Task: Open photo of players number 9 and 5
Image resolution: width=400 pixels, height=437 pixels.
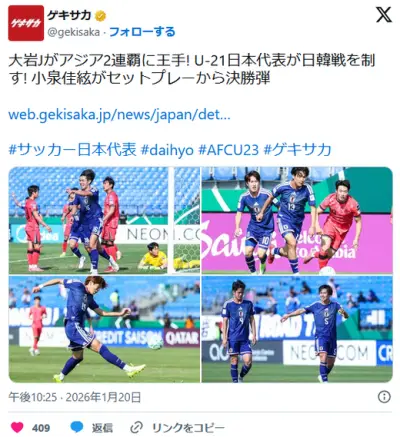Action: [x=297, y=329]
